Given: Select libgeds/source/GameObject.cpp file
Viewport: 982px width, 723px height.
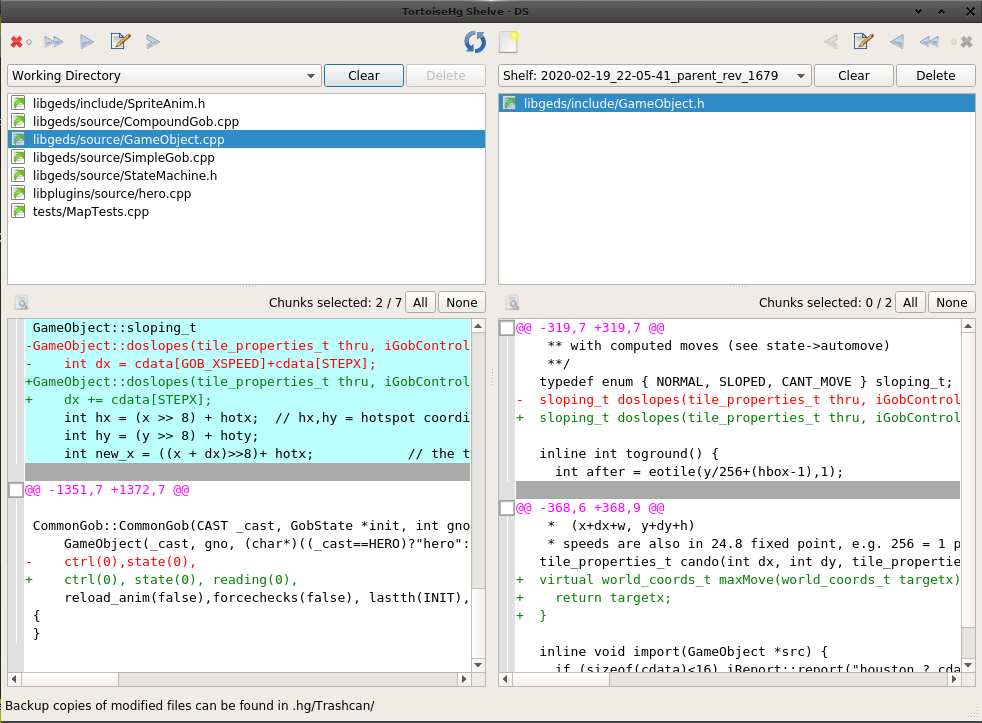Looking at the screenshot, I should (246, 140).
